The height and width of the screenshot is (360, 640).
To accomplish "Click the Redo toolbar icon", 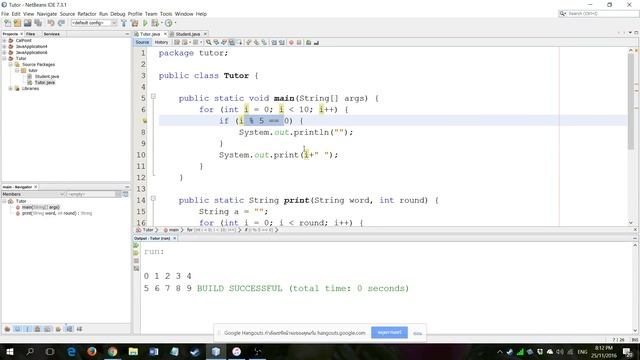I will pos(61,23).
